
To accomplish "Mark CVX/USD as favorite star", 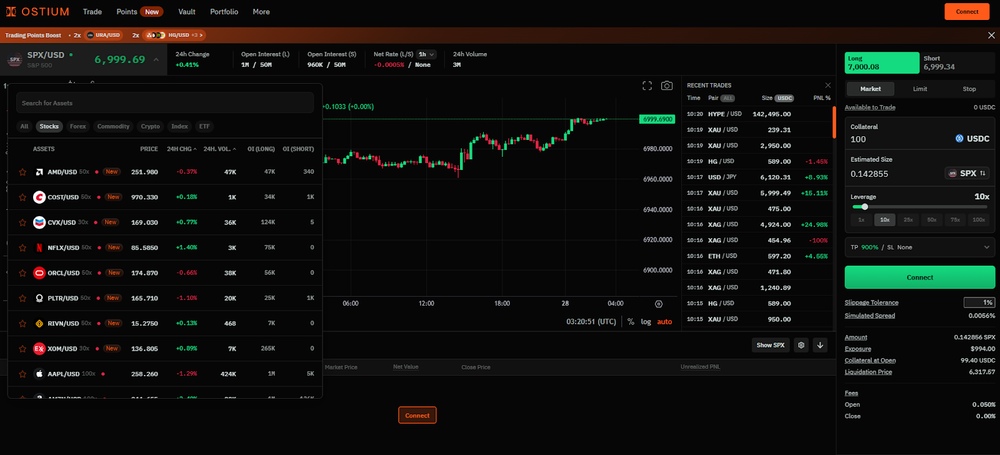I will pyautogui.click(x=22, y=222).
